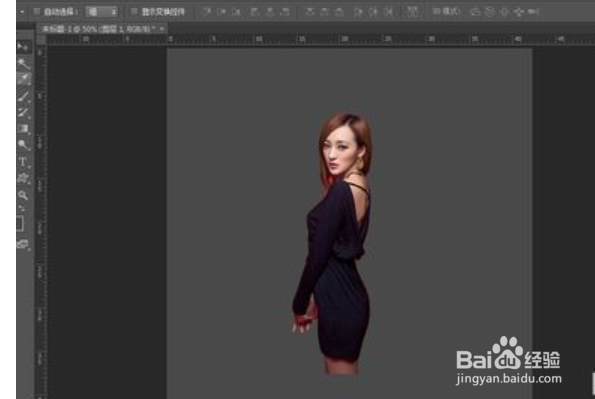This screenshot has height=399, width=595.
Task: Select the Gradient tool
Action: [23, 129]
